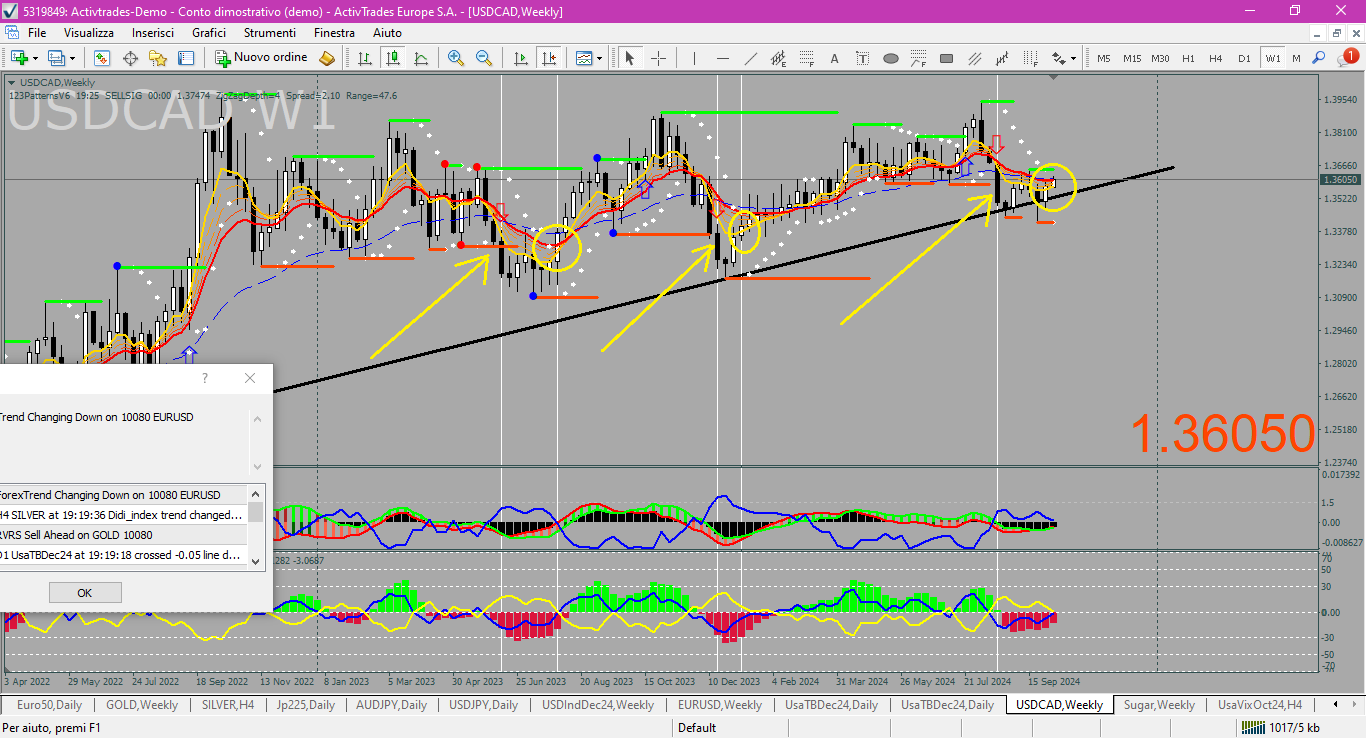Switch timeframe to M5
The image size is (1366, 738).
(1103, 58)
